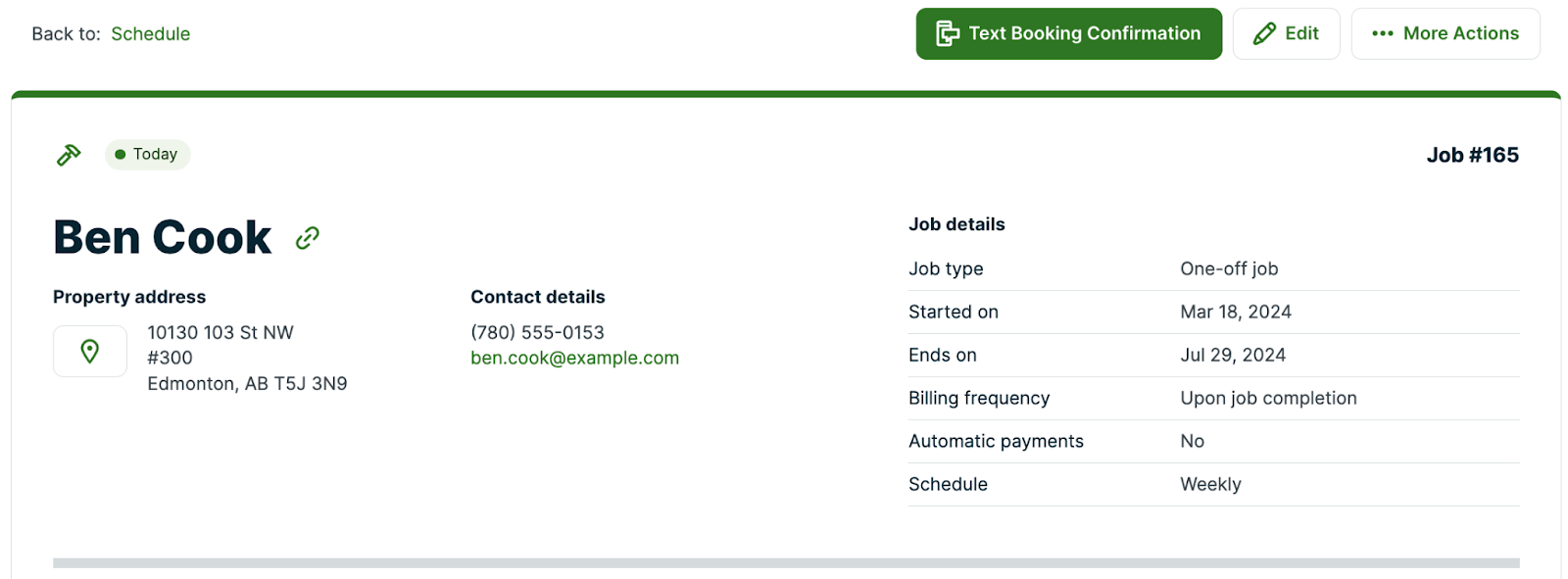Click the phone number (780) 555-0153
This screenshot has width=1568, height=579.
537,333
